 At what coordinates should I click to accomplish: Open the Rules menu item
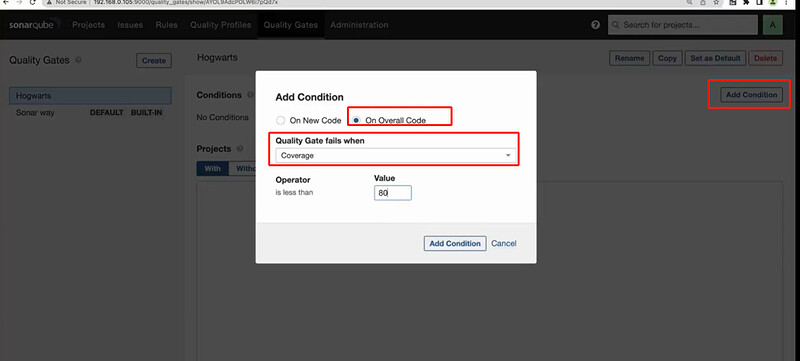(x=166, y=24)
